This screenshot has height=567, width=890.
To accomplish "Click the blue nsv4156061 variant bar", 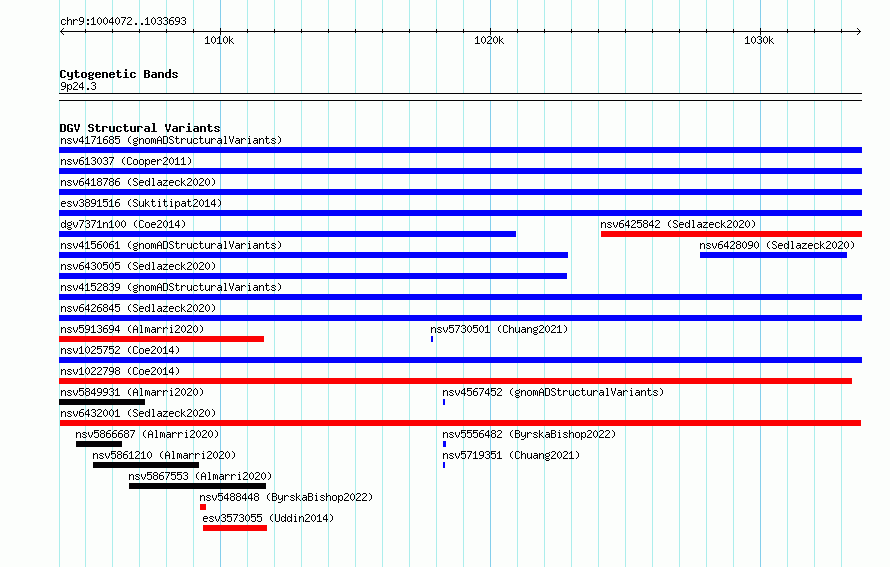I will point(313,255).
